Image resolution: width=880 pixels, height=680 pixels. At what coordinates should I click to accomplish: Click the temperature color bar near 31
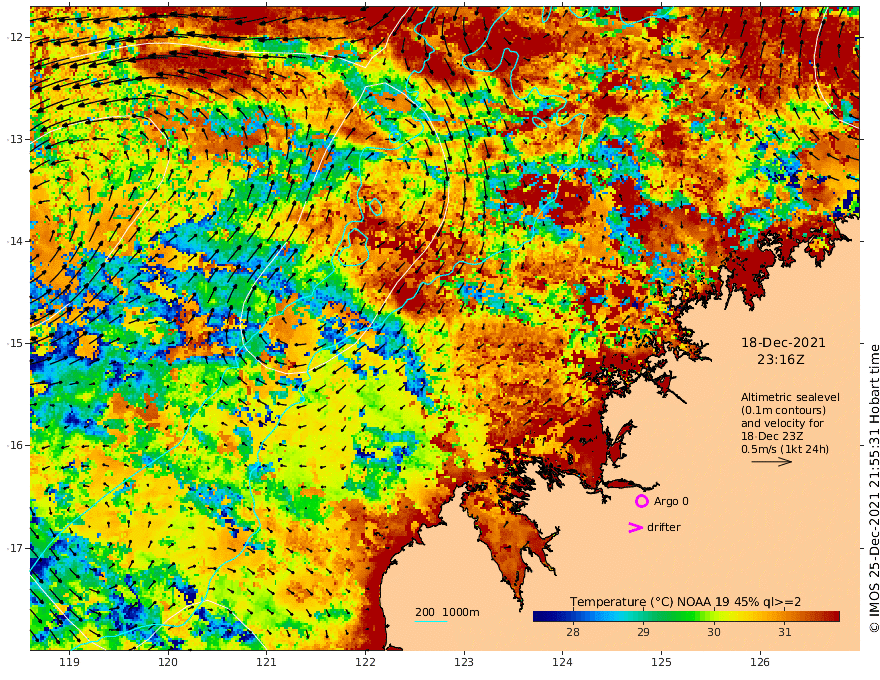point(785,616)
